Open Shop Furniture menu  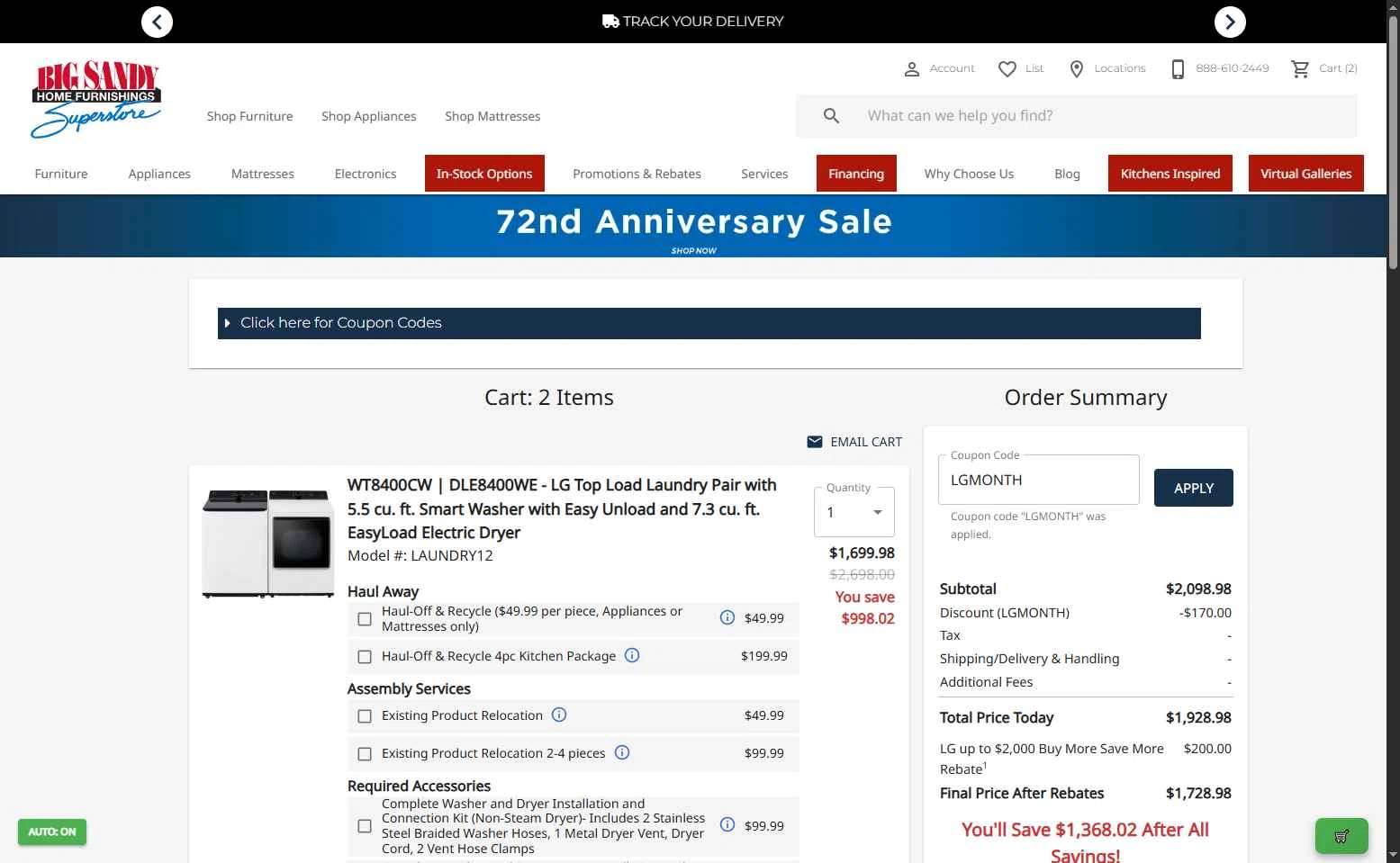(x=249, y=116)
